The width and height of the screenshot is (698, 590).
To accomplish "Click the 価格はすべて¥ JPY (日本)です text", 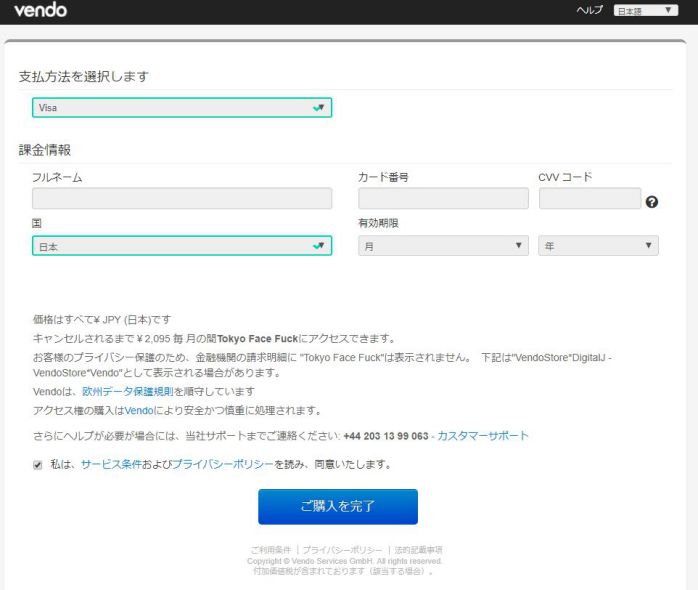I will 102,319.
